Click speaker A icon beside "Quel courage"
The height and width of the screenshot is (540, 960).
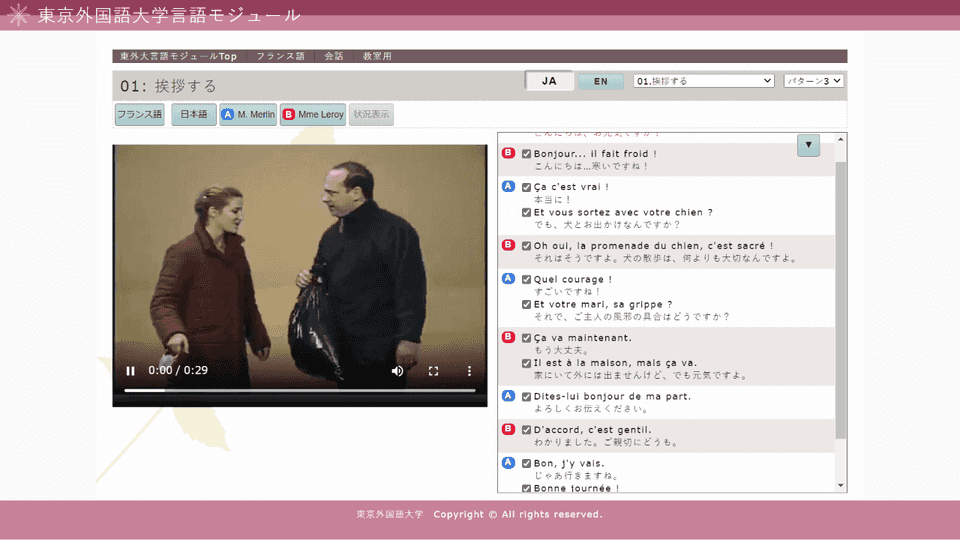click(x=508, y=279)
